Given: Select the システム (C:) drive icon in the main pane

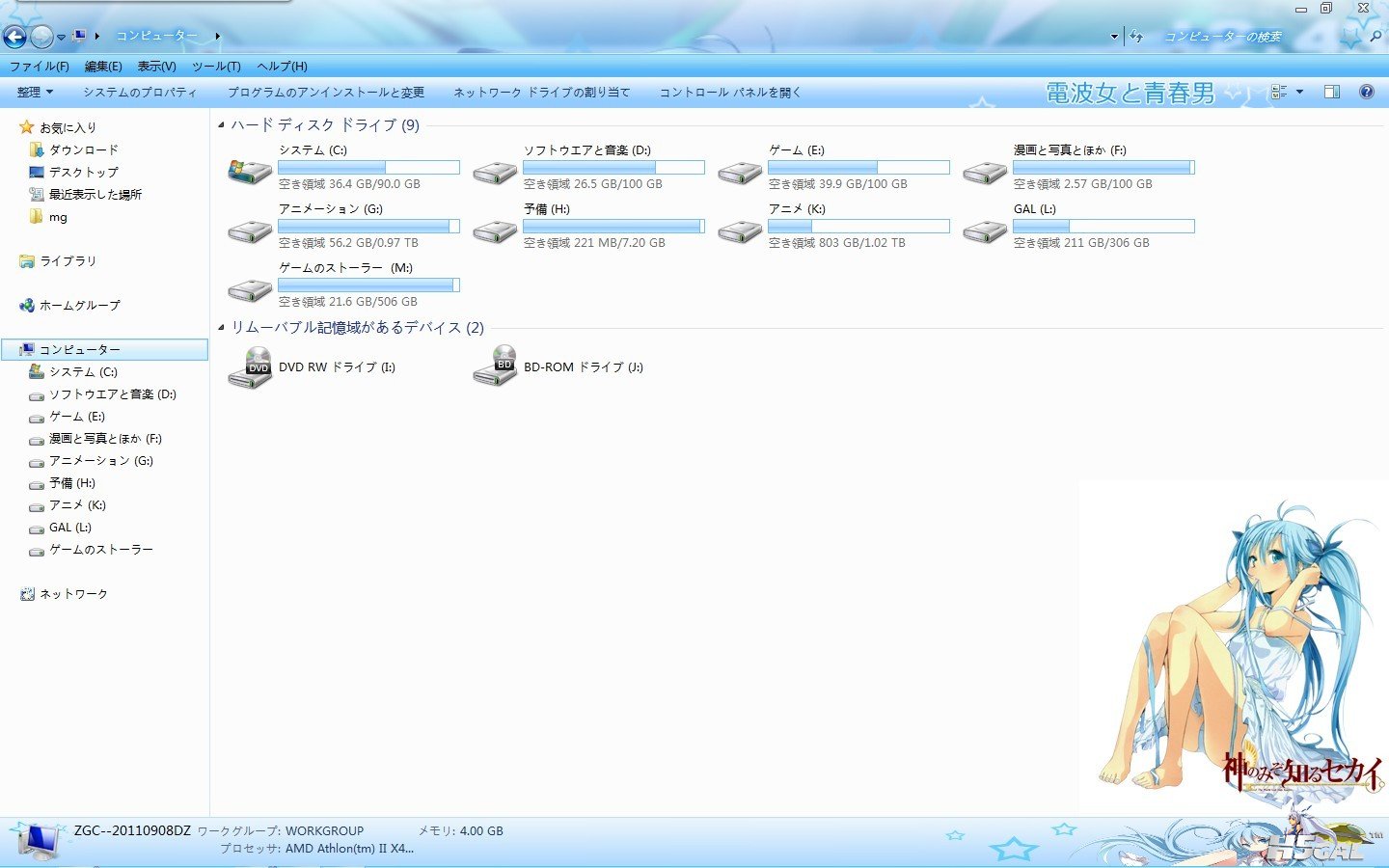Looking at the screenshot, I should point(250,171).
